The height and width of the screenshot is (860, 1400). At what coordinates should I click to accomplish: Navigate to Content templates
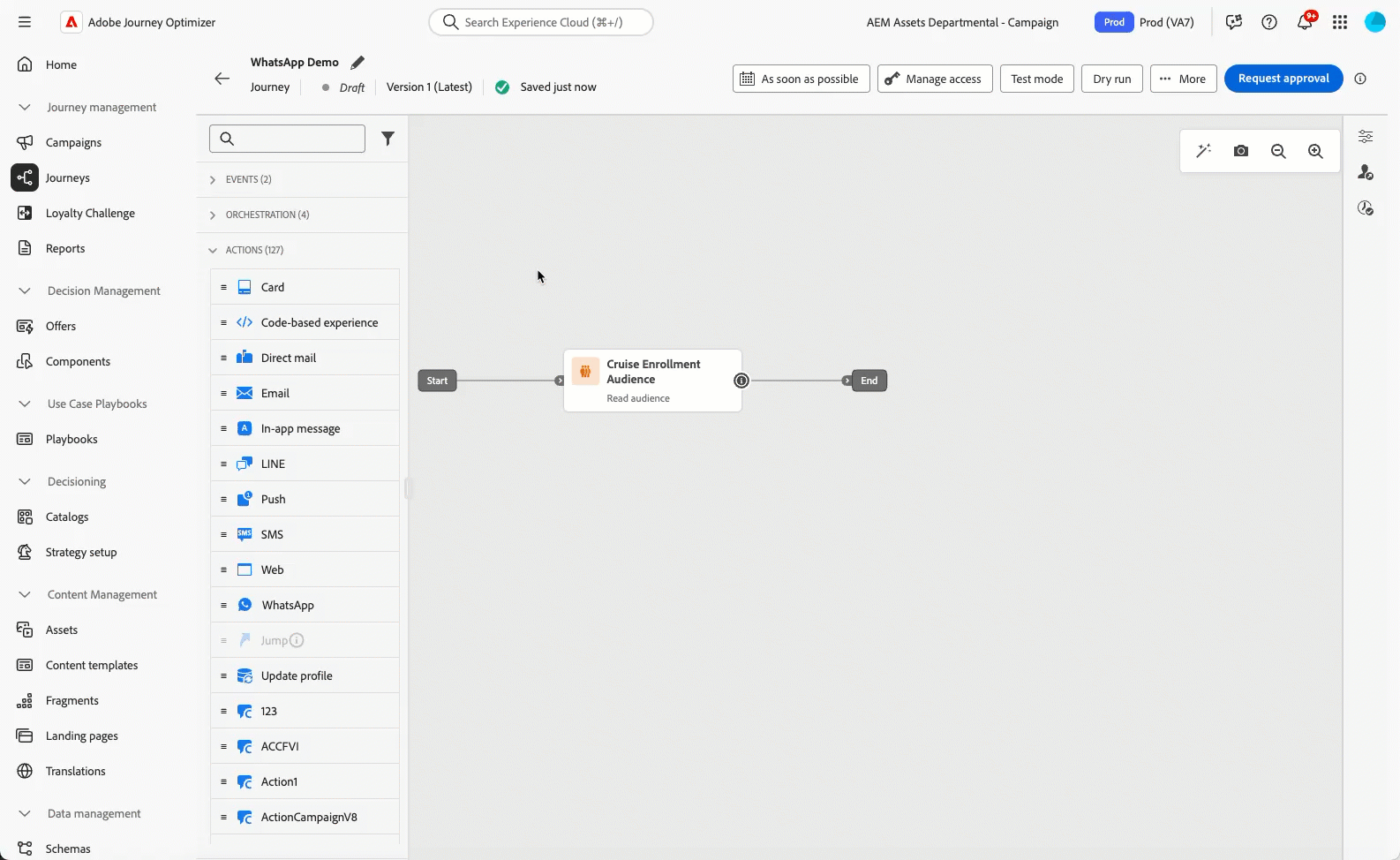coord(92,665)
